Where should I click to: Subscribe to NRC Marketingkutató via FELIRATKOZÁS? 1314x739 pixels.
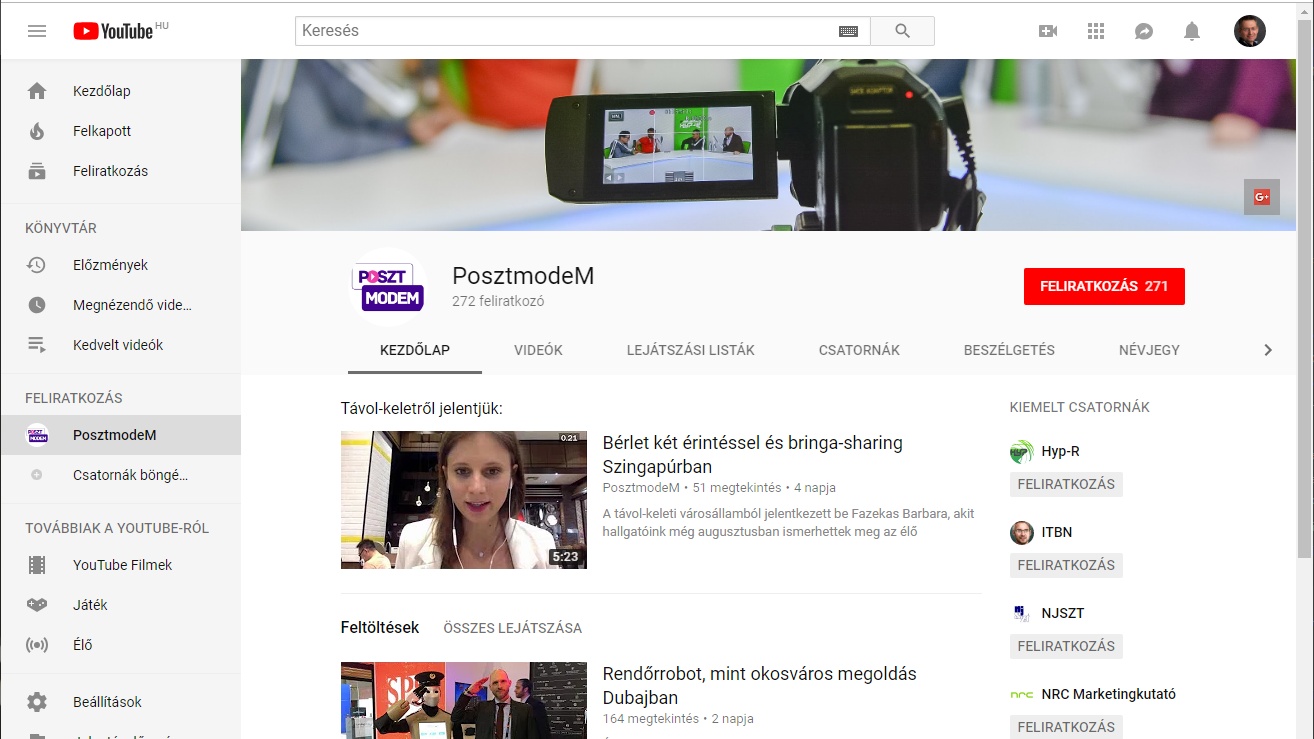coord(1066,726)
